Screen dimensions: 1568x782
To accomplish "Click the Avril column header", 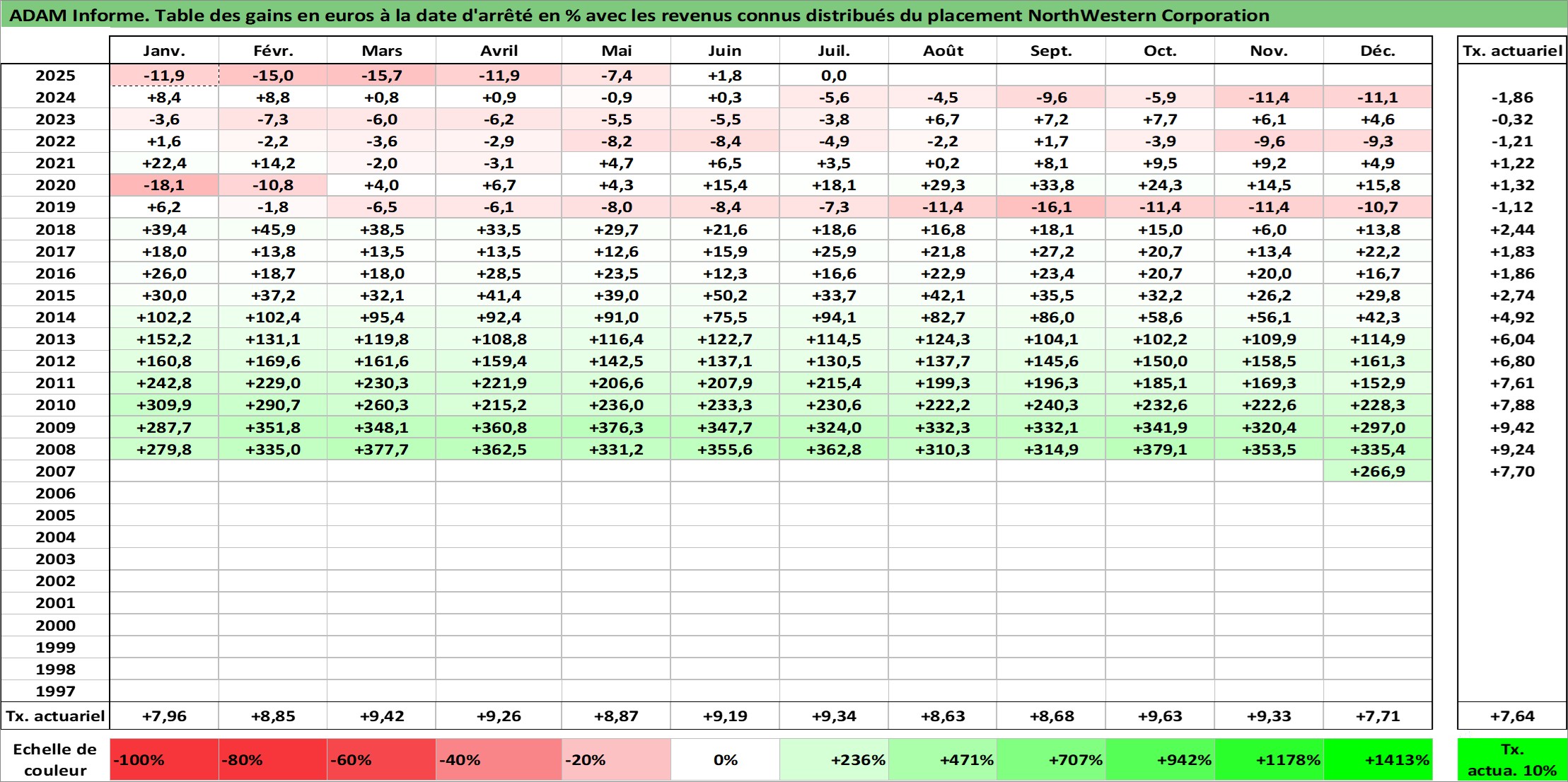I will click(499, 51).
